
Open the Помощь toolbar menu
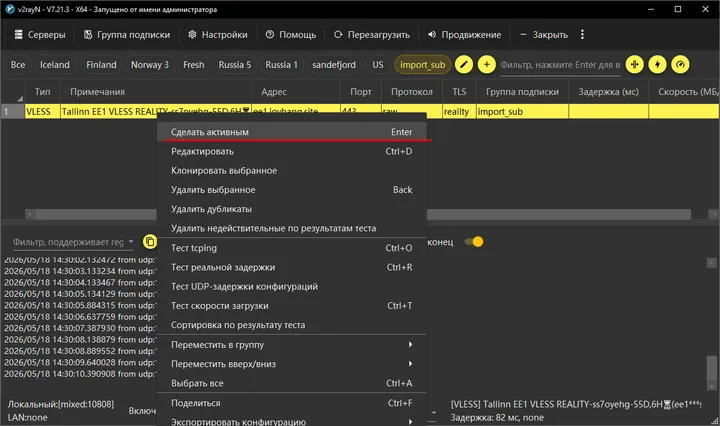click(x=291, y=35)
